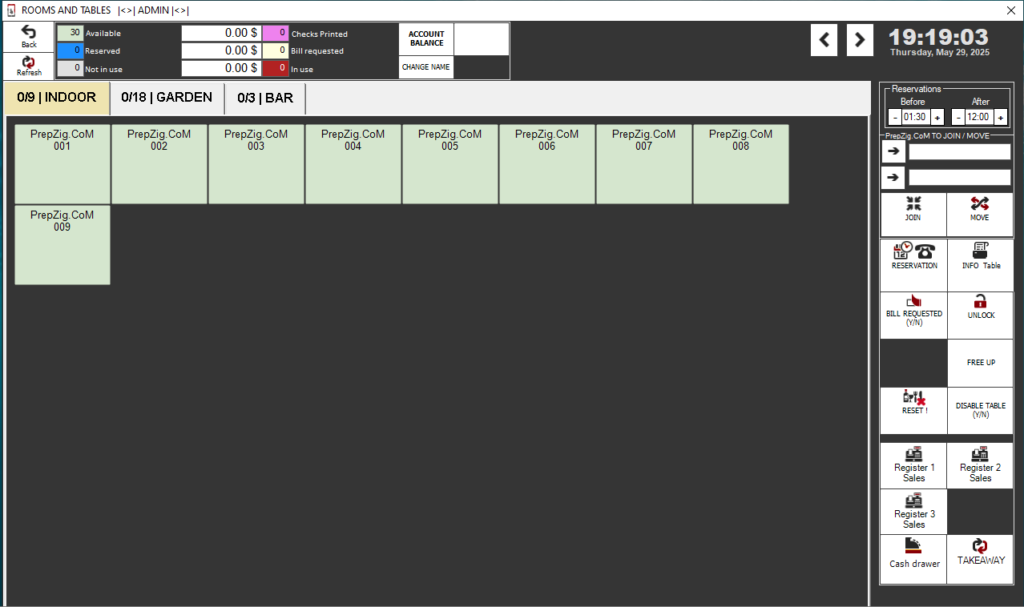1024x607 pixels.
Task: Switch to the 0/3 | BAR tab
Action: [x=265, y=98]
